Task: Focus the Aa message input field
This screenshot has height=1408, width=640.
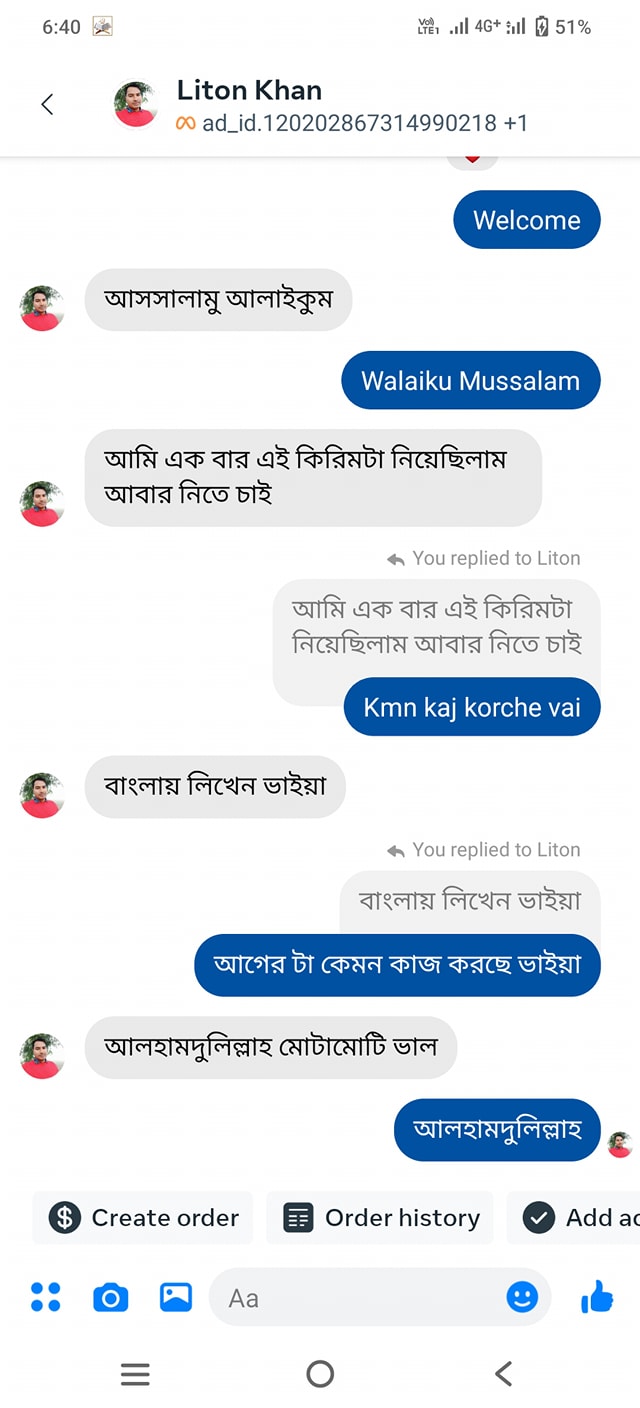Action: pos(360,1297)
